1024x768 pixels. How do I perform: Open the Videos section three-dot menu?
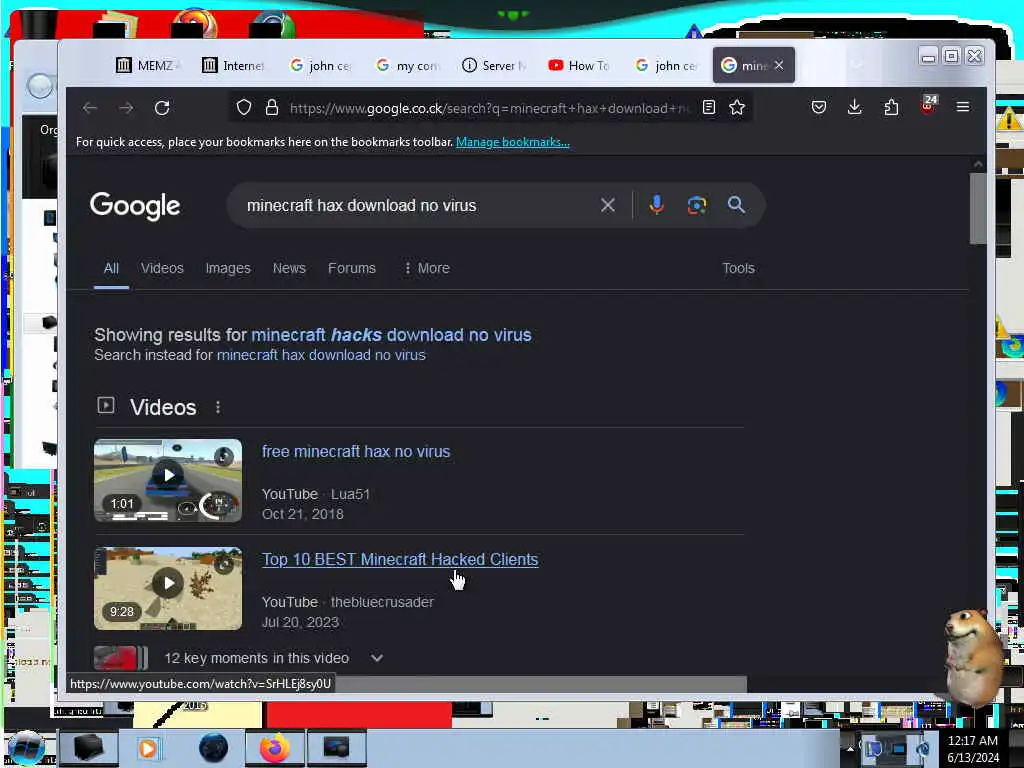[x=218, y=408]
